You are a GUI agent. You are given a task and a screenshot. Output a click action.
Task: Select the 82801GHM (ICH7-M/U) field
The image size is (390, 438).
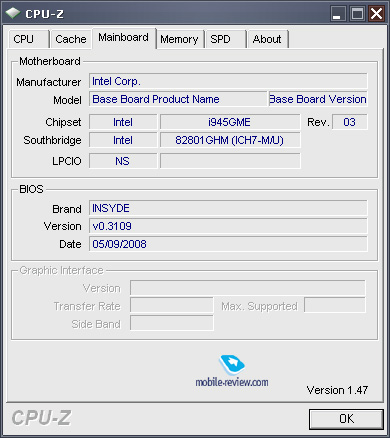230,140
